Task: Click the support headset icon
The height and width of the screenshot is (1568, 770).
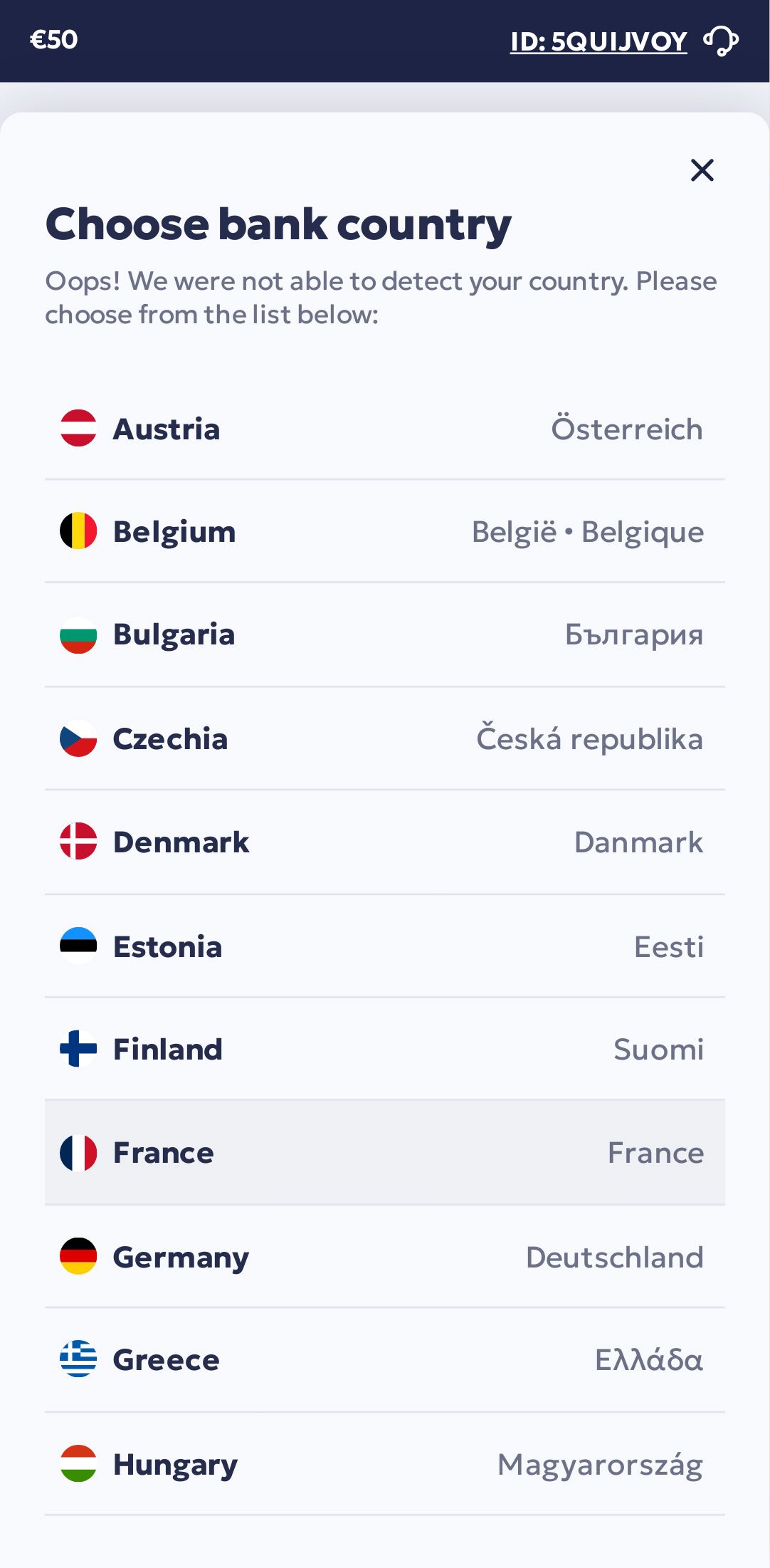Action: [x=721, y=41]
